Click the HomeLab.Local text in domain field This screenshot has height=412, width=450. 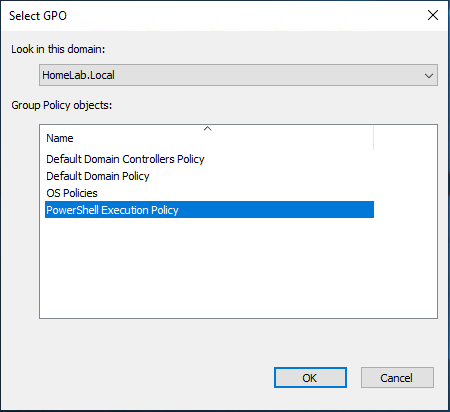click(x=78, y=75)
